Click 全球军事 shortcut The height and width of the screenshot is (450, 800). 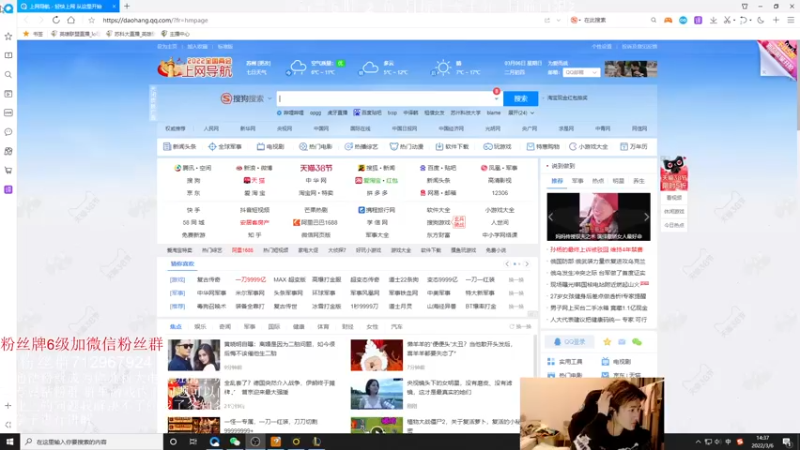(x=225, y=146)
